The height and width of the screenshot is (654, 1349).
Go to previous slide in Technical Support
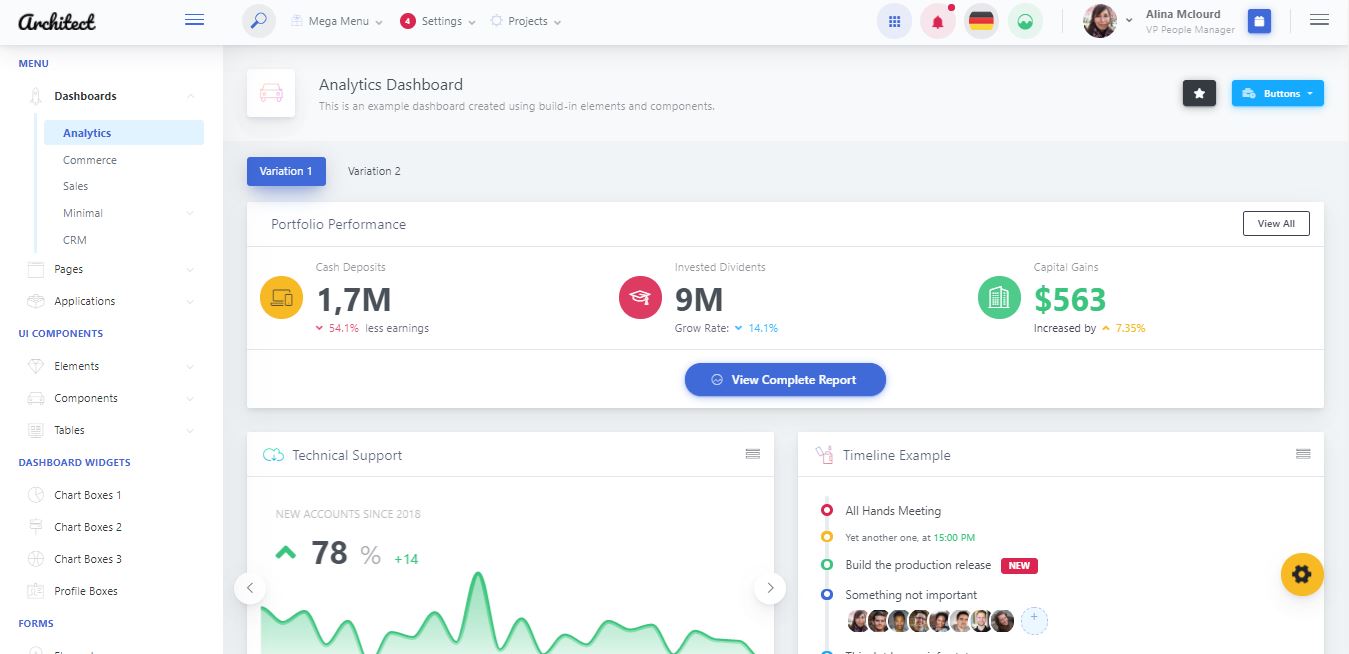250,588
